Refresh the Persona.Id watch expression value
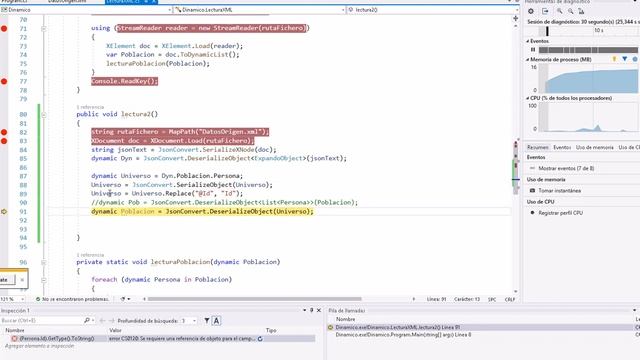The height and width of the screenshot is (360, 640). [x=260, y=339]
